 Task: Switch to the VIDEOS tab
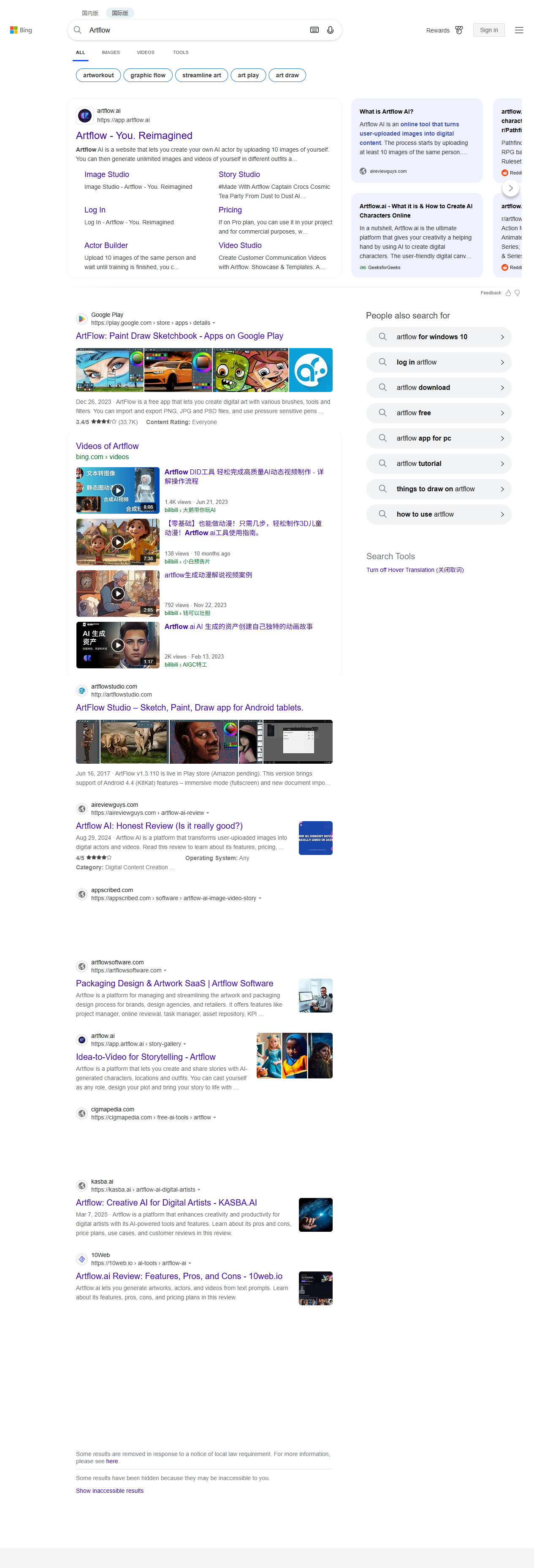point(145,52)
